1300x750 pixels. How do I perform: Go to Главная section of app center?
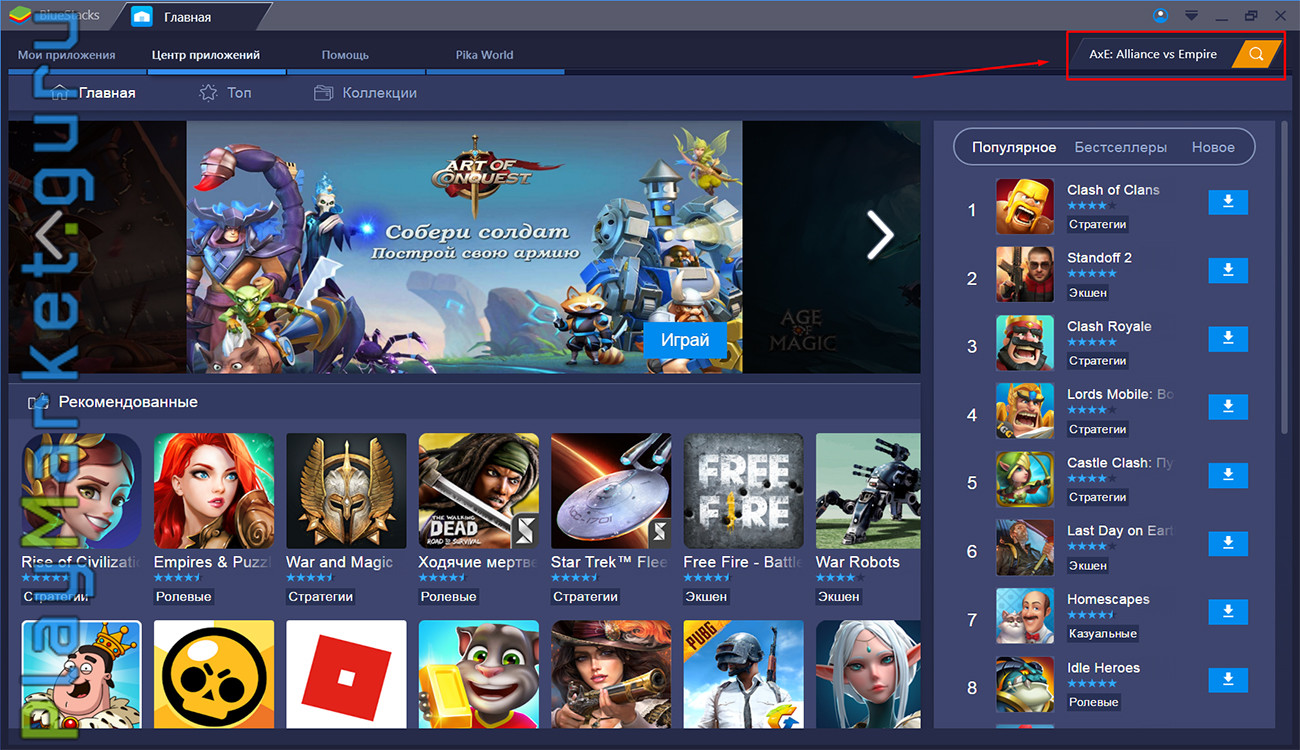point(93,93)
